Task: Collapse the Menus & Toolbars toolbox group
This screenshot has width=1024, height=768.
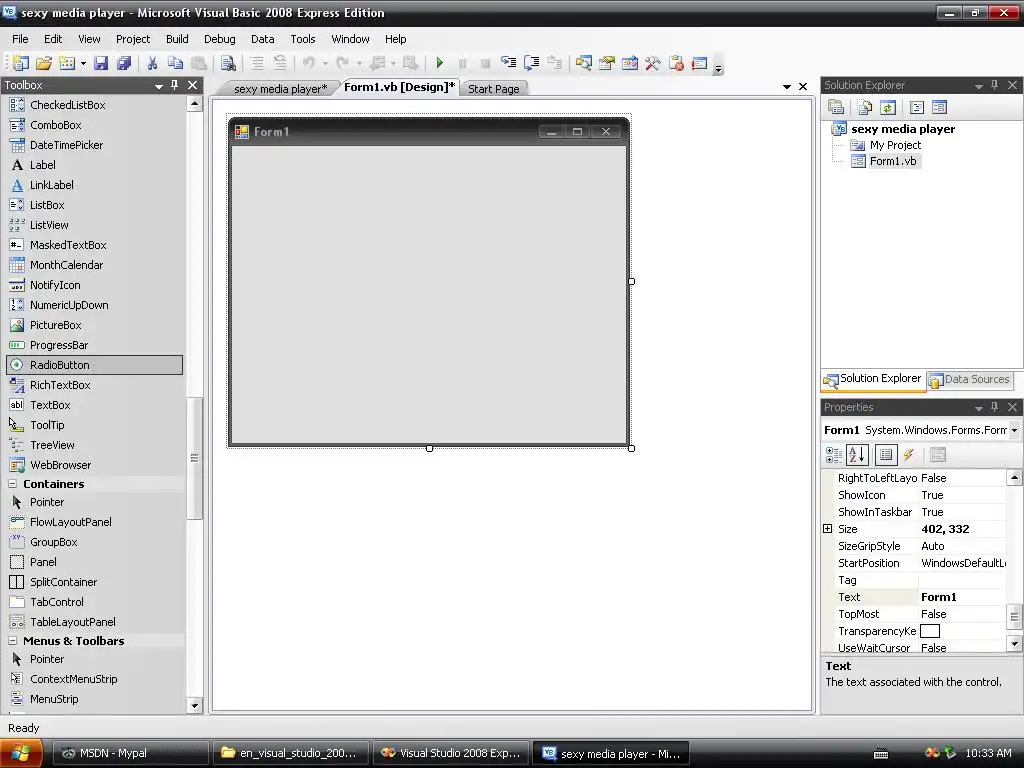Action: (12, 641)
